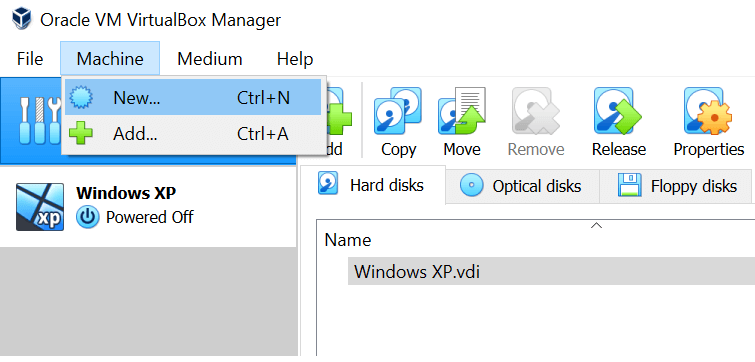Click the Powered Off status icon
Viewport: 755px width, 362px height.
pyautogui.click(x=88, y=218)
